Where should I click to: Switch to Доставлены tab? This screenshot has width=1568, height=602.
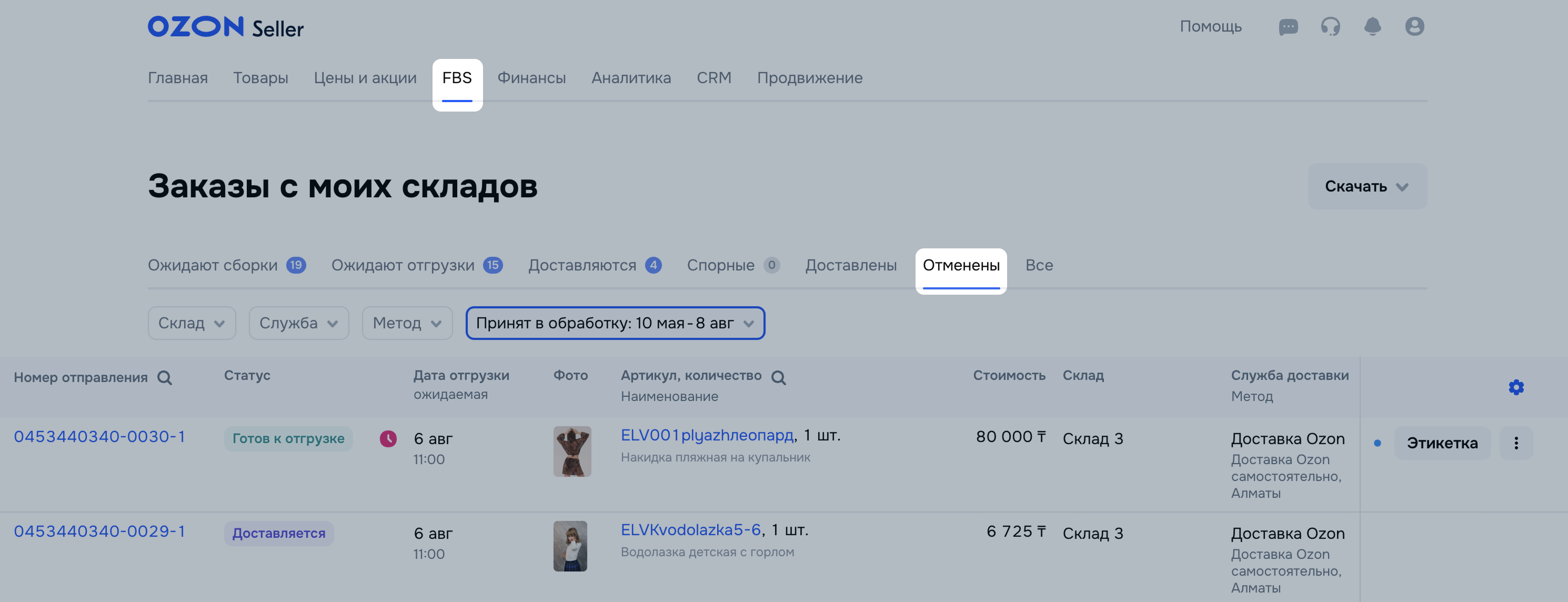click(x=851, y=265)
